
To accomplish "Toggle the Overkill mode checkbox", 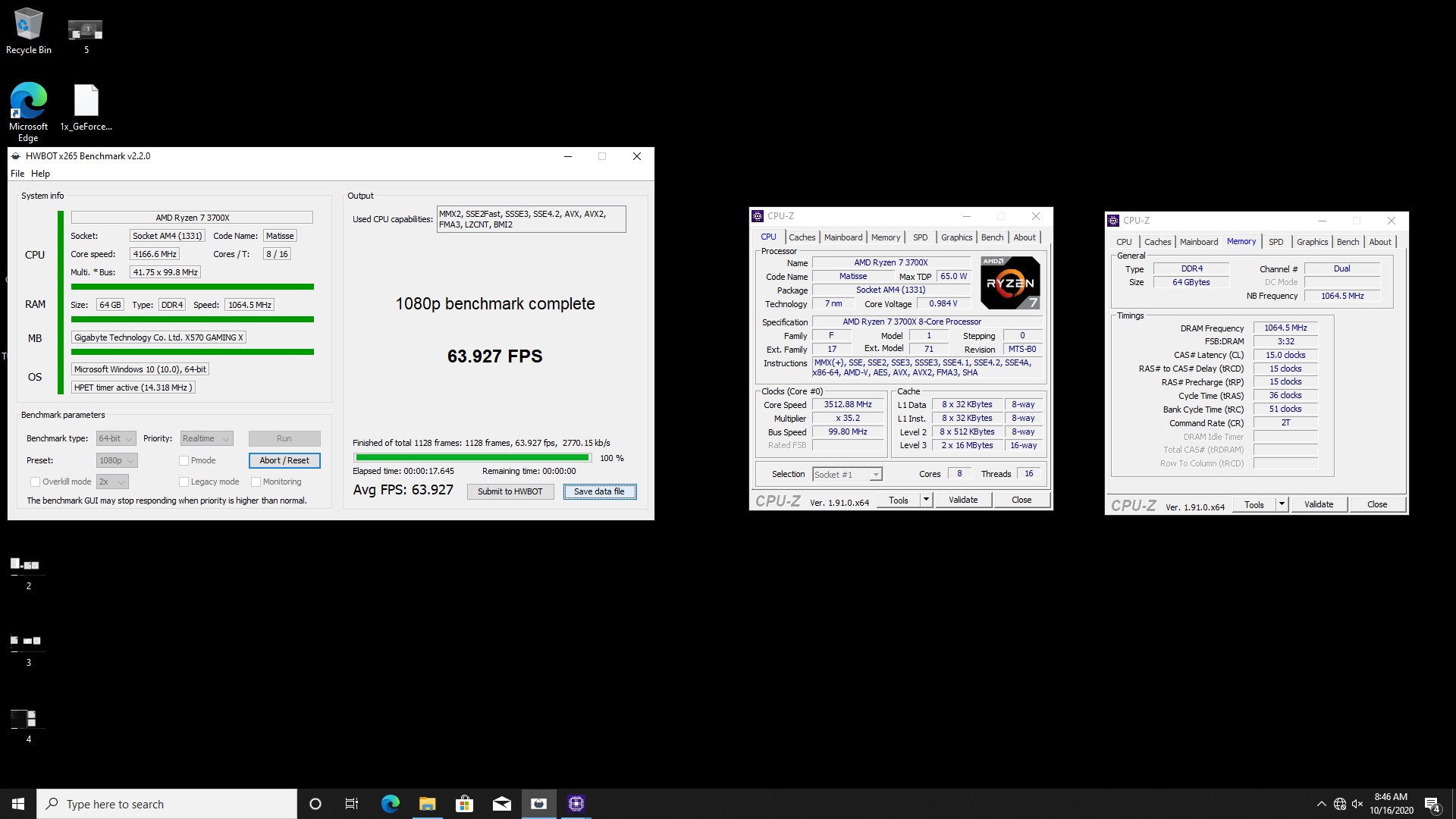I will pos(35,482).
